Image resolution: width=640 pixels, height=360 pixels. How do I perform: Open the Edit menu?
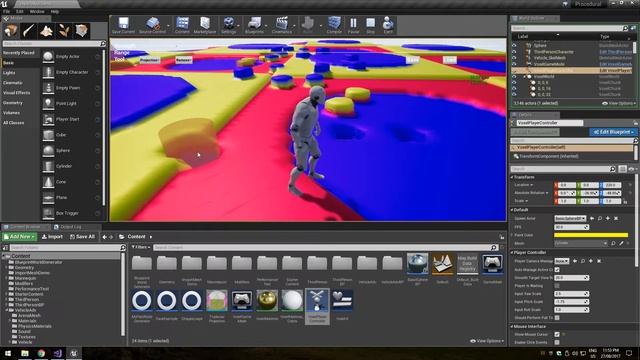pos(20,11)
